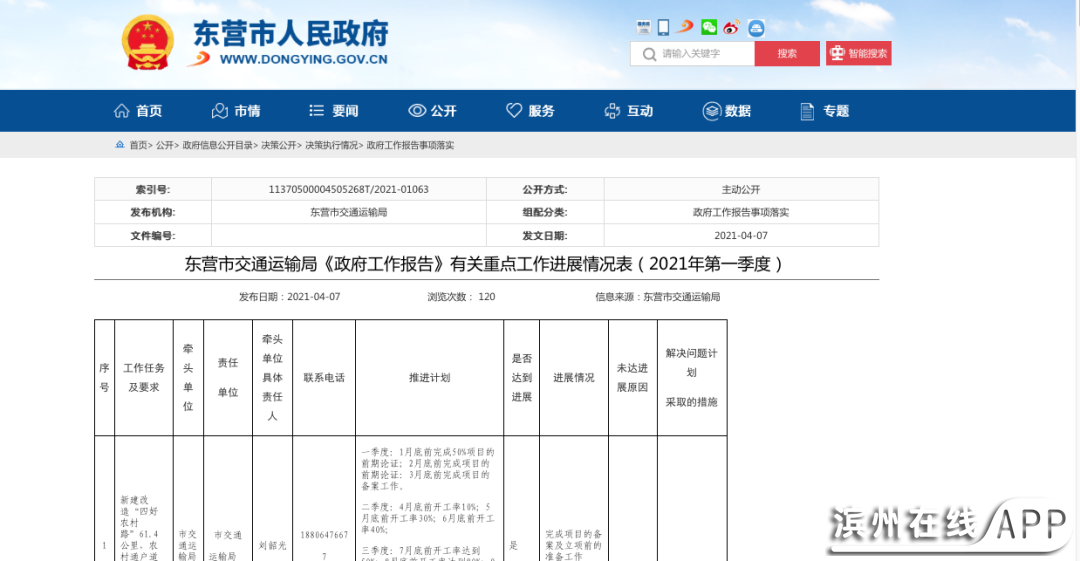Follow the 决策执行情况 breadcrumb link

[331, 145]
